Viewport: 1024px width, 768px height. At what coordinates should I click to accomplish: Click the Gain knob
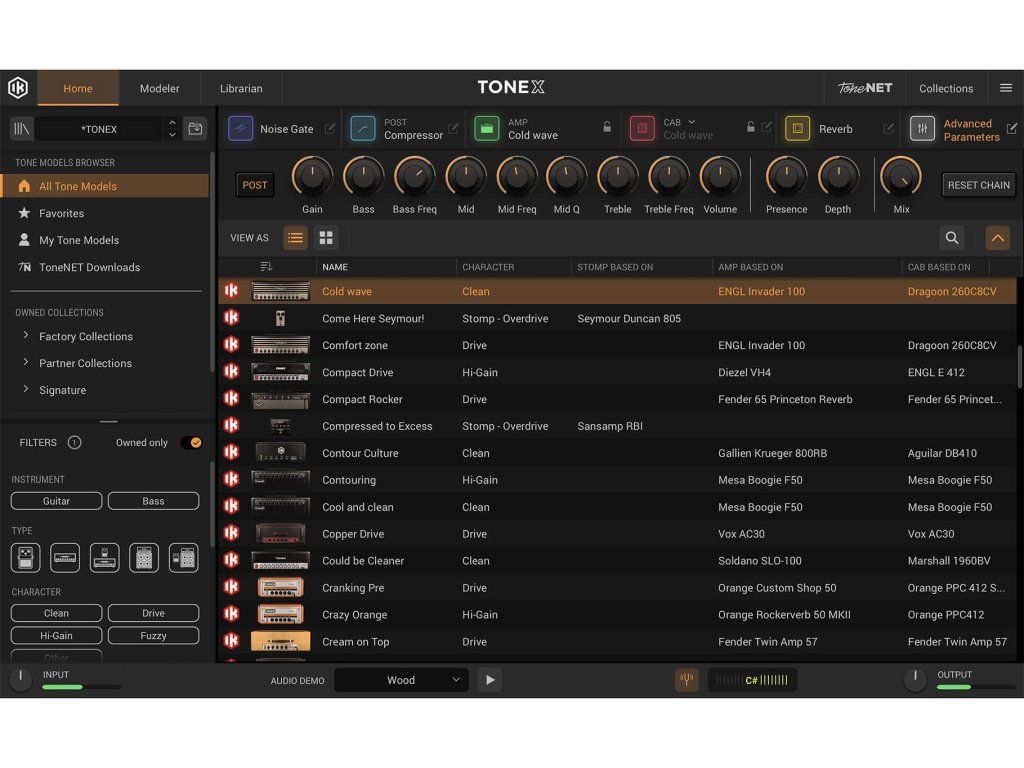(x=312, y=177)
